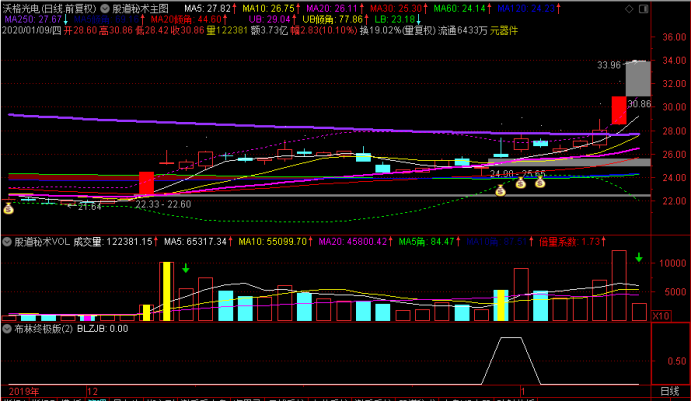Viewport: 692px width, 402px height.
Task: Click the money bag icon at the far left
Action: click(8, 208)
